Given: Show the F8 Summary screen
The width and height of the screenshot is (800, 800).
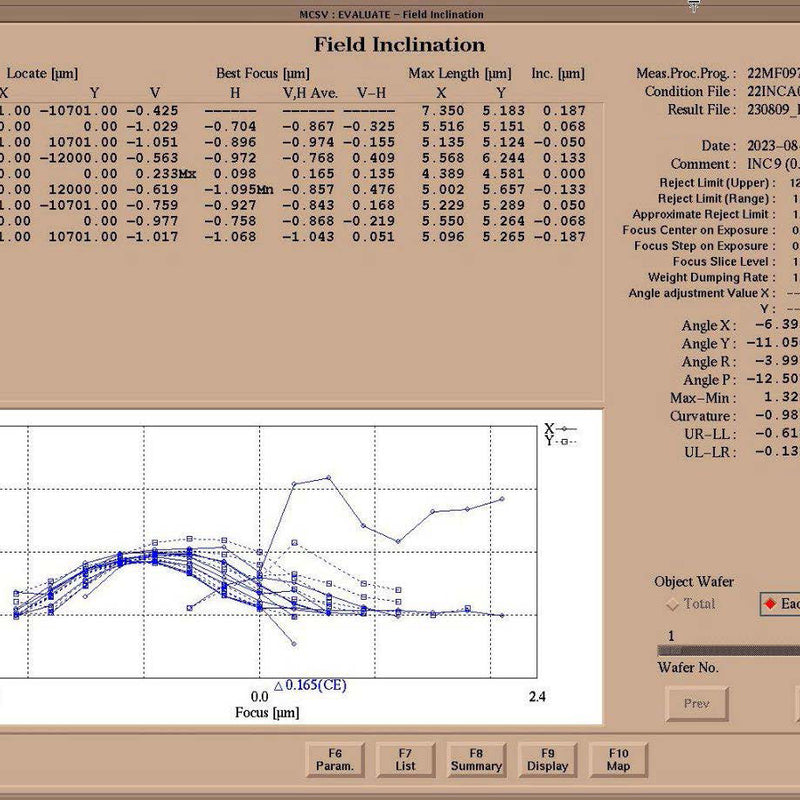Looking at the screenshot, I should click(x=476, y=760).
